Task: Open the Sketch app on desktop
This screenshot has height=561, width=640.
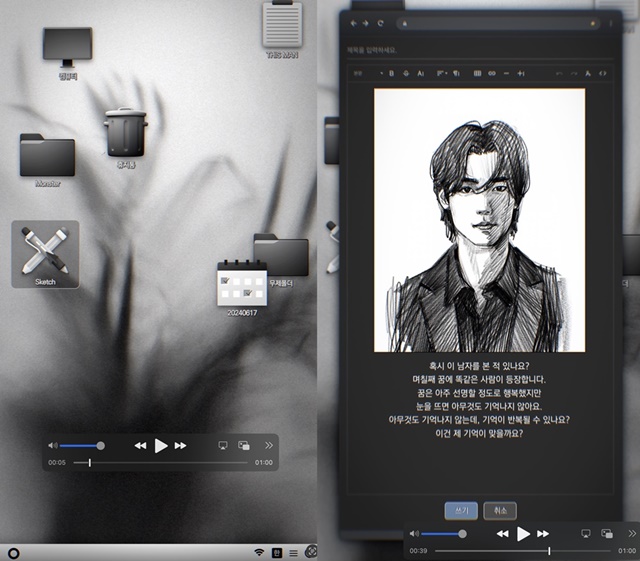Action: [45, 252]
